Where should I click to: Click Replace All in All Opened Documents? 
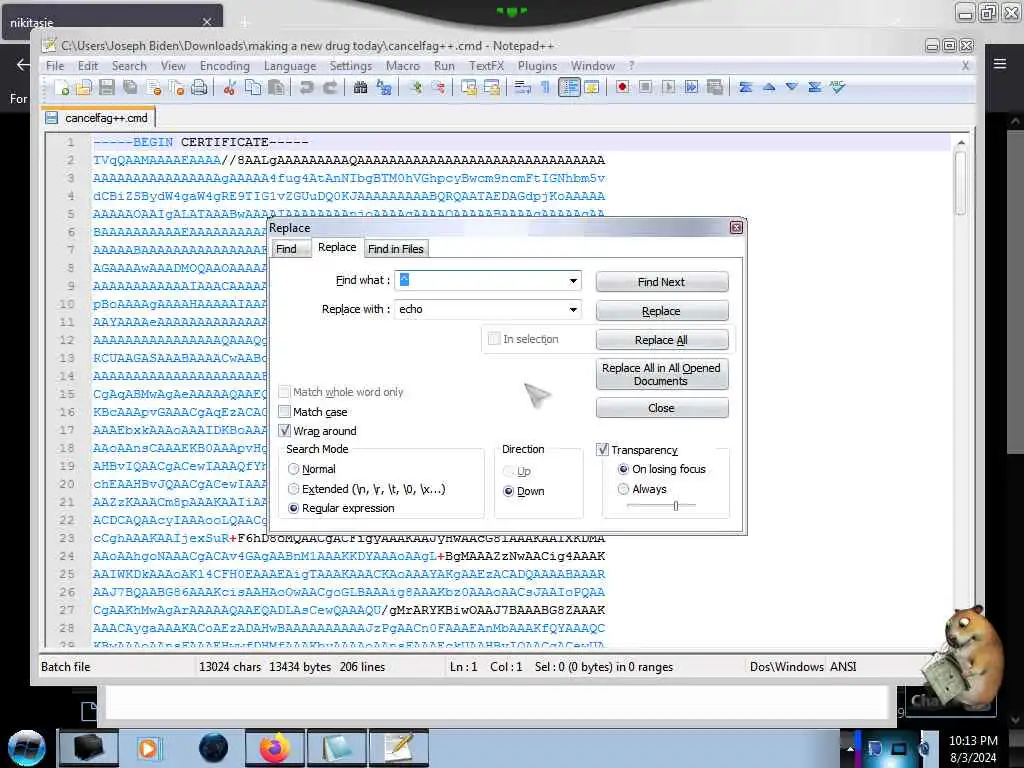tap(662, 374)
